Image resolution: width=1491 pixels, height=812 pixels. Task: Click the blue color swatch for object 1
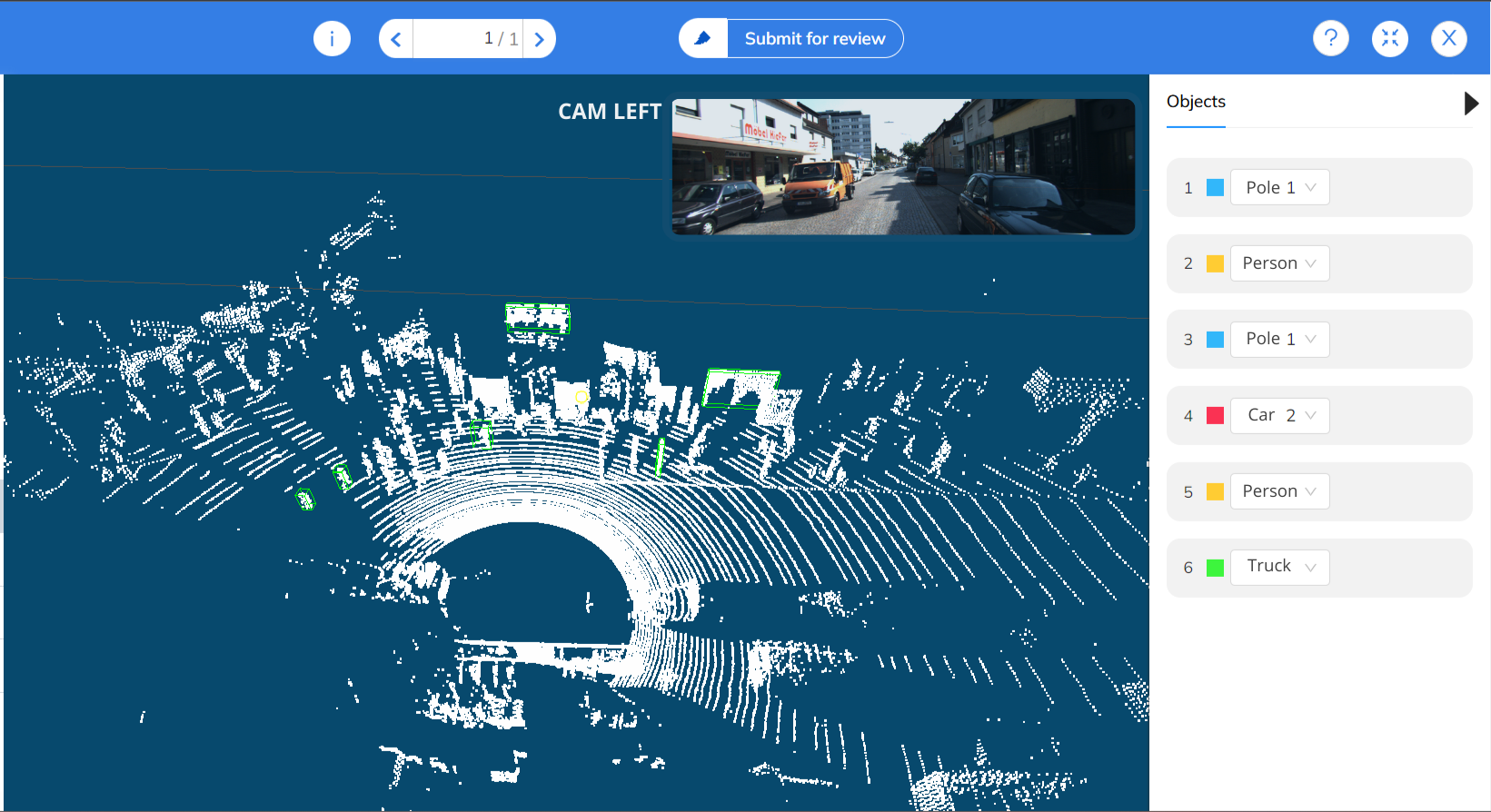pyautogui.click(x=1215, y=188)
